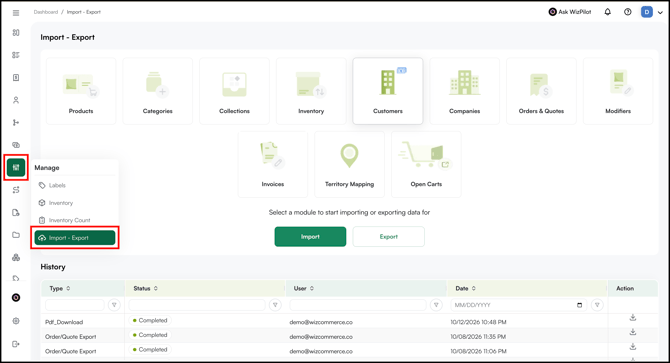Click the 10/12/2026 10:48 PM date cell
Screen dimensions: 670x363
click(478, 322)
